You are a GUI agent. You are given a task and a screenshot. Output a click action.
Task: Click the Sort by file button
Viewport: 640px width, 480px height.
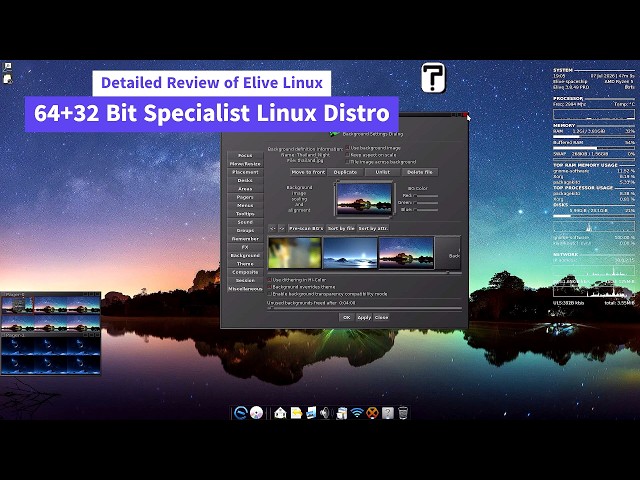tap(341, 229)
